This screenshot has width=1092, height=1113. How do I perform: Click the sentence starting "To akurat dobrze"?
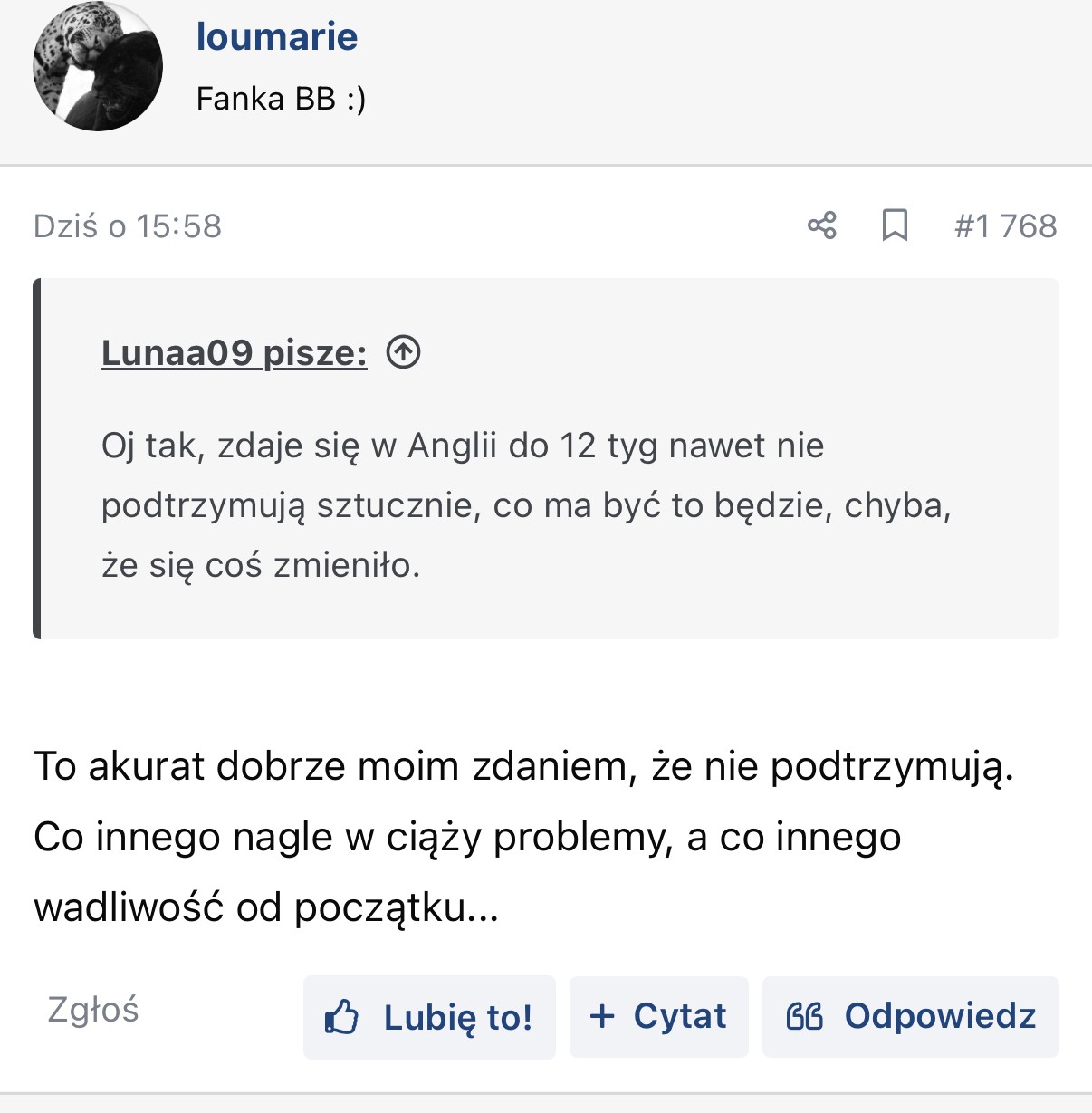click(523, 766)
